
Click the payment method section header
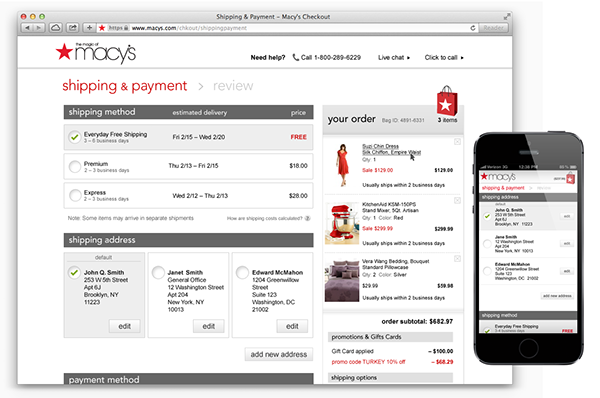tap(188, 379)
